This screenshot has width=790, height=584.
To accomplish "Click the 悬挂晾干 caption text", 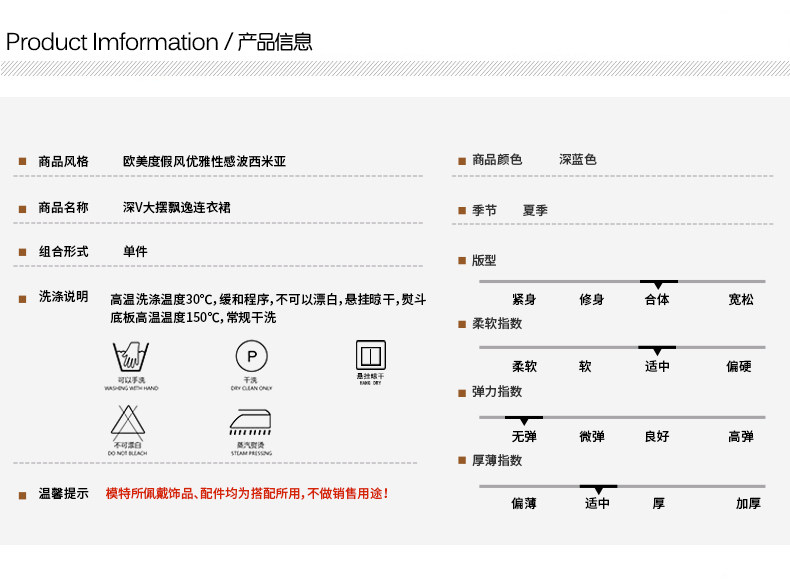I will (x=370, y=376).
